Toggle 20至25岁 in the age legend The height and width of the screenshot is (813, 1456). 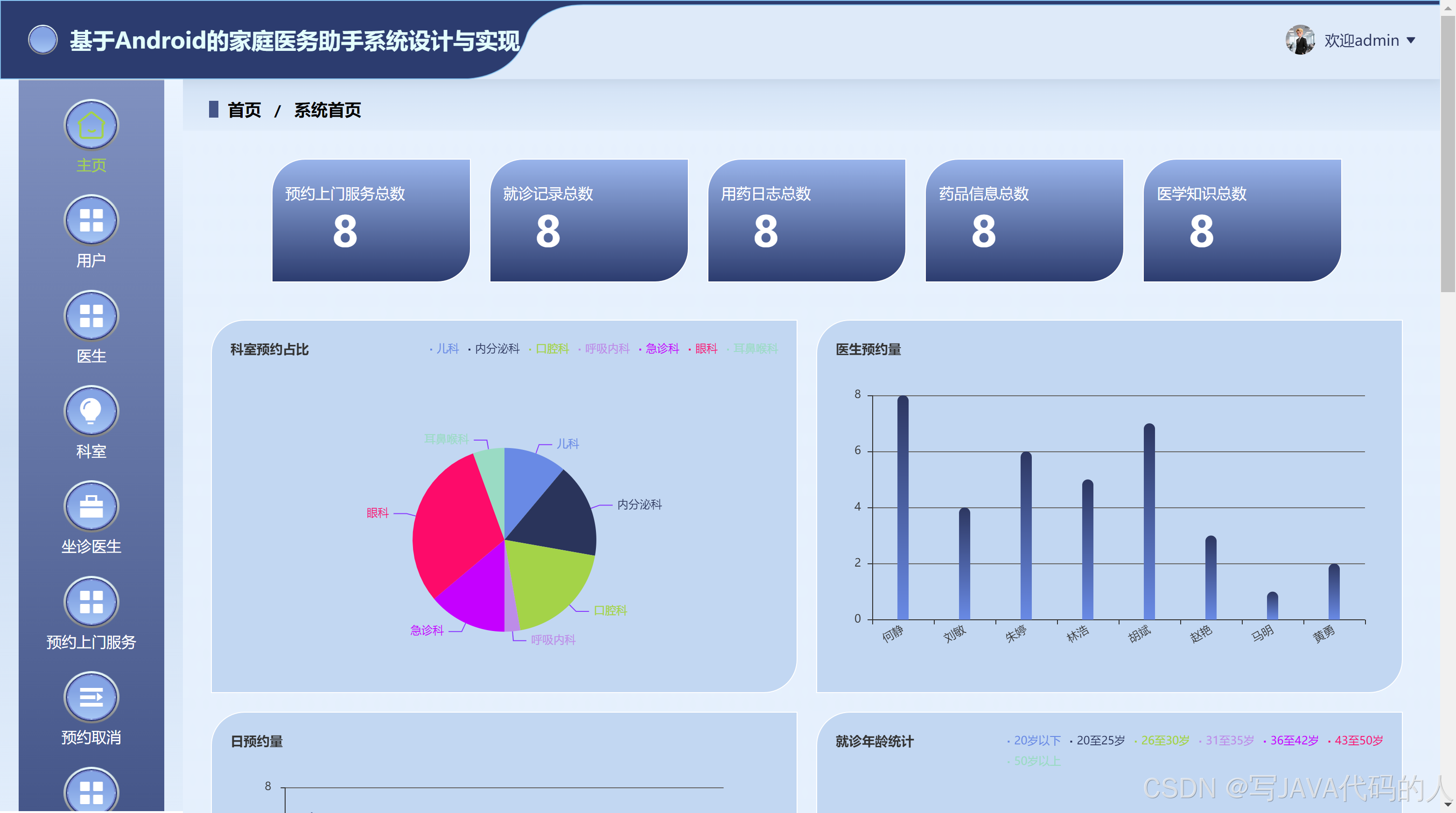click(1097, 741)
